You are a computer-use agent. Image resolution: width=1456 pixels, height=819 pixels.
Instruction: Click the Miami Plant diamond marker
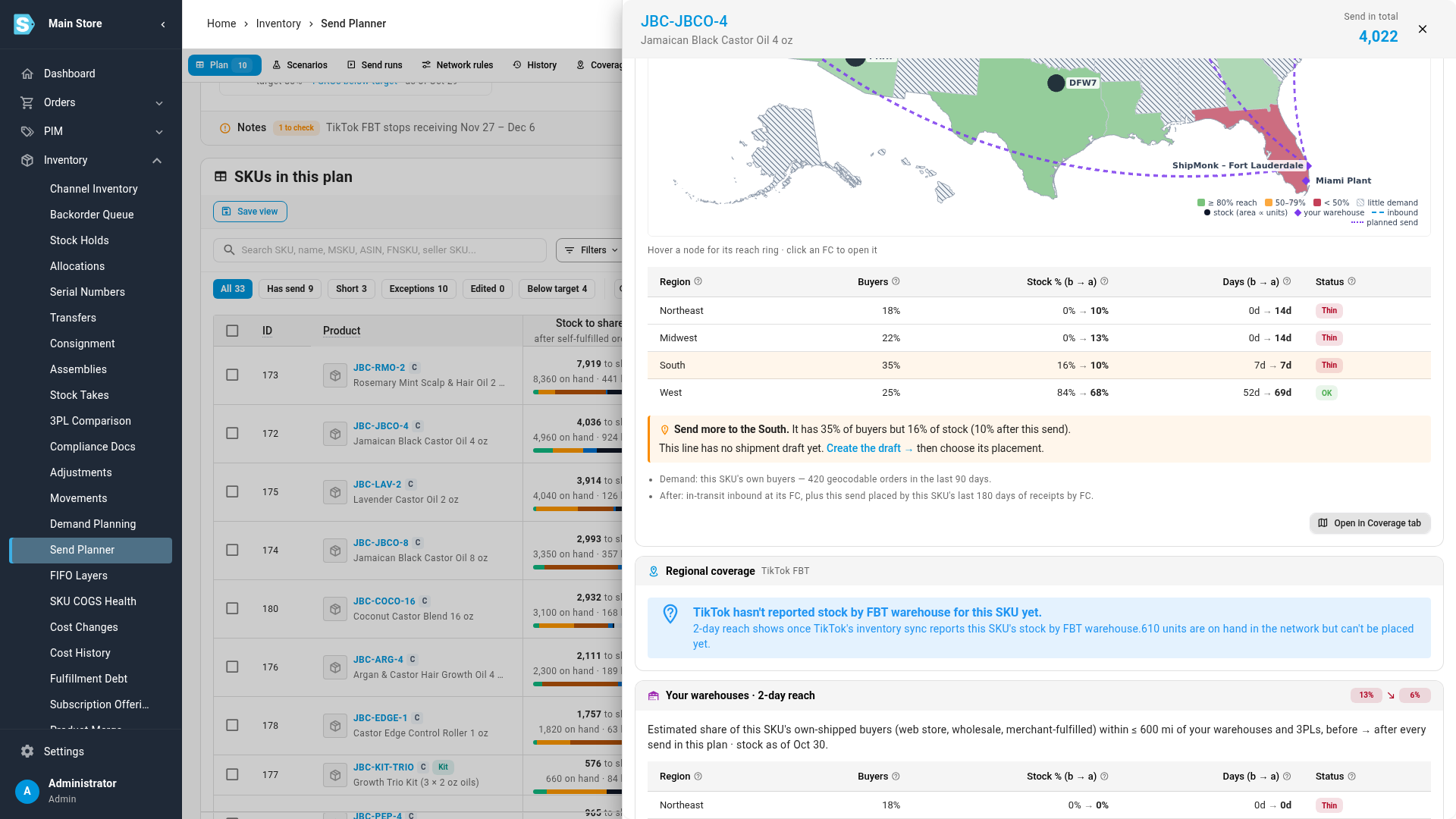point(1306,180)
